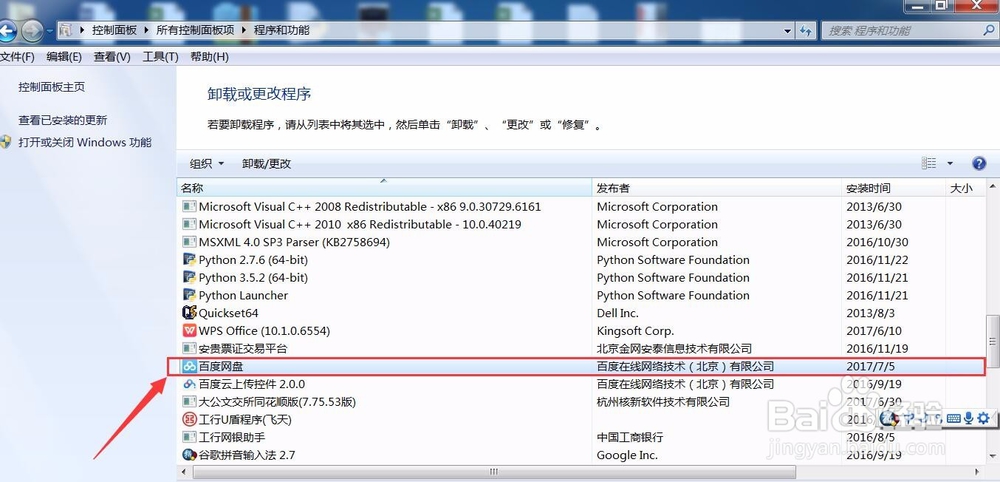Click the Python Launcher icon
Viewport: 1000px width, 482px height.
click(189, 295)
